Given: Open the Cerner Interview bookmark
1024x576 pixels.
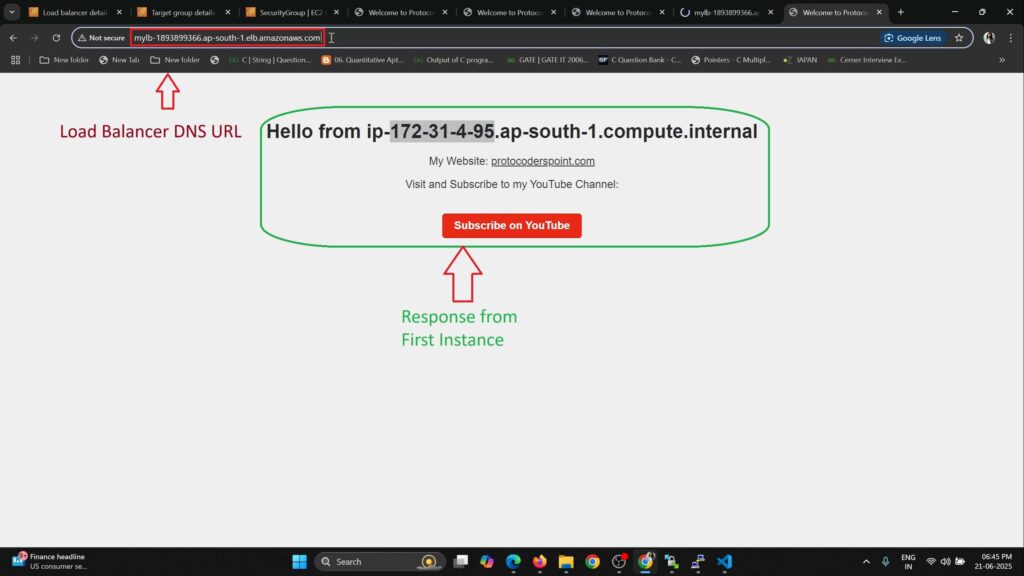Looking at the screenshot, I should [x=866, y=59].
